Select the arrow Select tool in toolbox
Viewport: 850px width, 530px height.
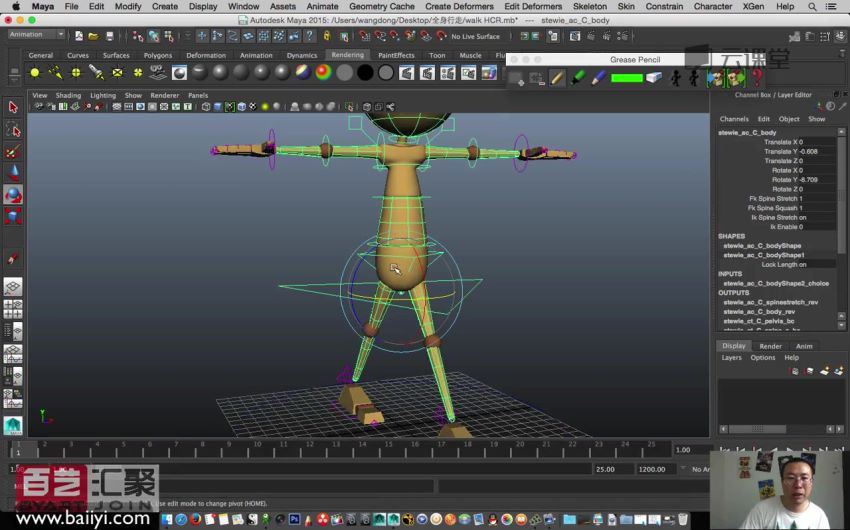click(13, 107)
